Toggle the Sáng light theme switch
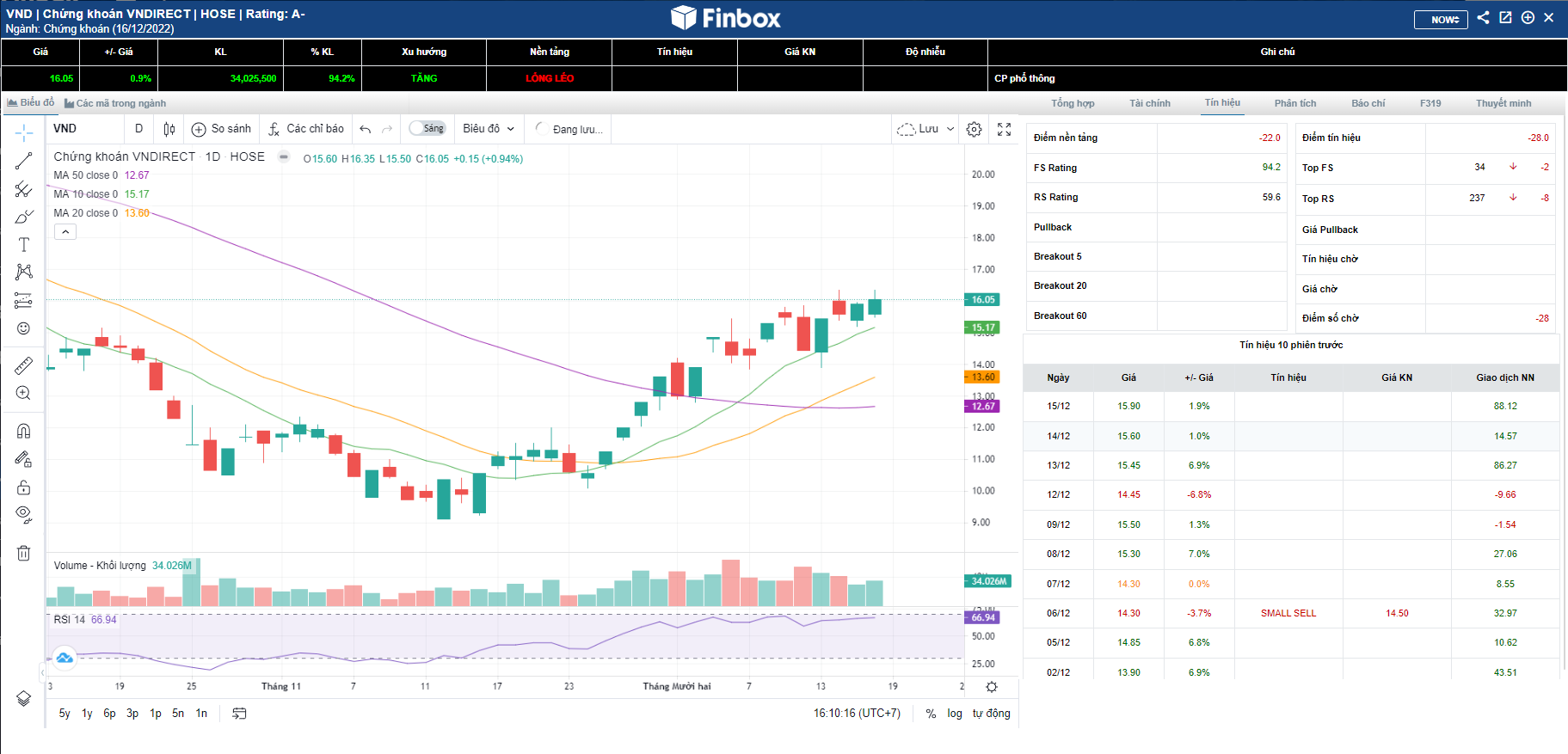 coord(427,129)
